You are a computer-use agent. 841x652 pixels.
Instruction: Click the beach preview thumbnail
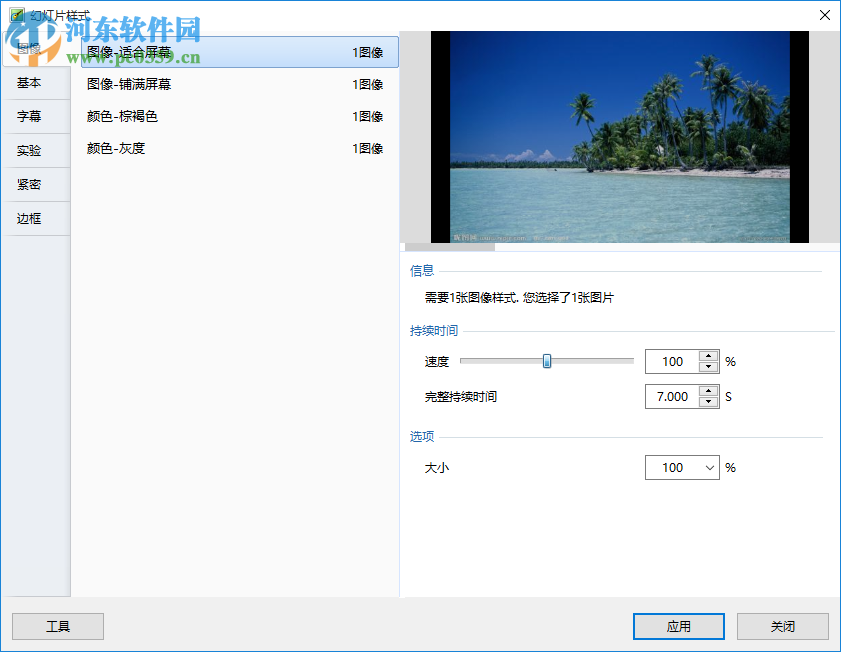(620, 137)
